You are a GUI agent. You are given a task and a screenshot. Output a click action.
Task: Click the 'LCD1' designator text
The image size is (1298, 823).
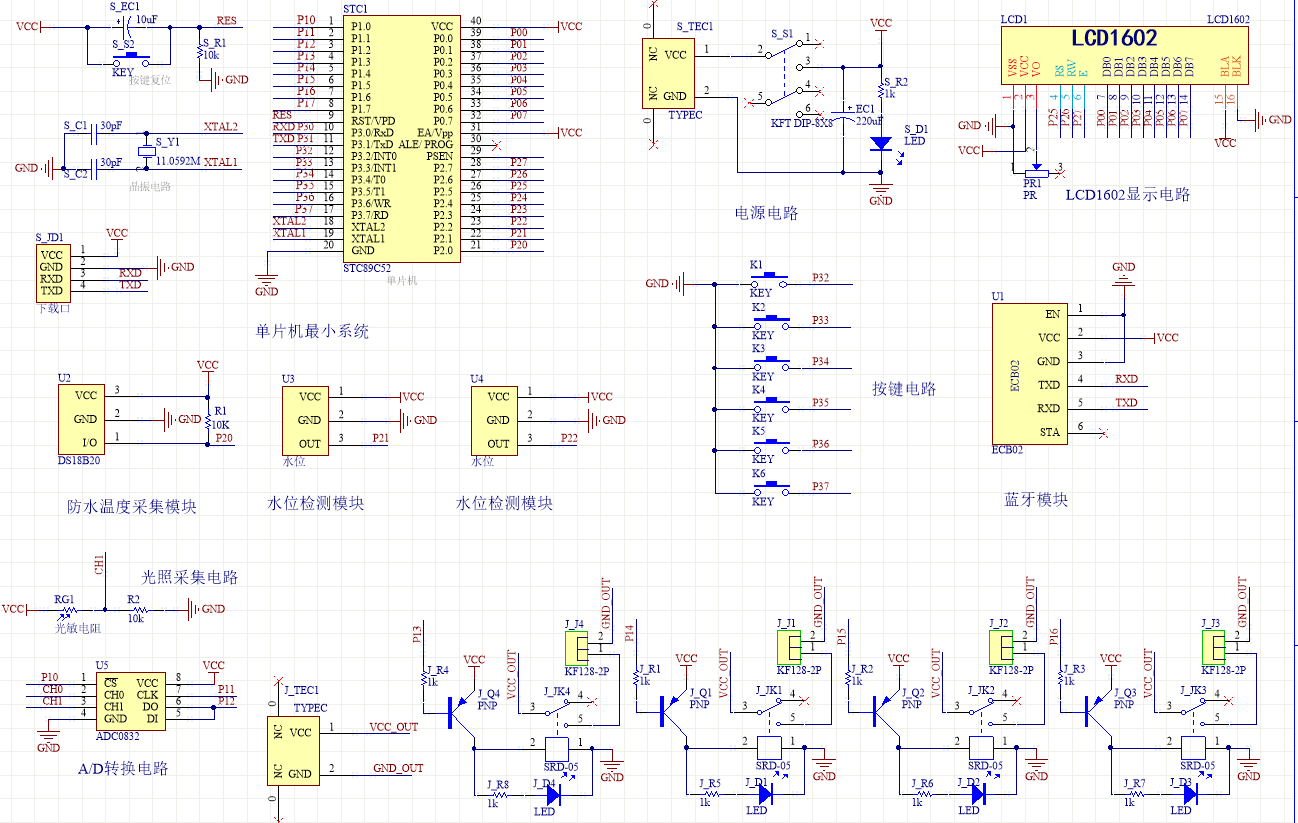(x=1013, y=19)
